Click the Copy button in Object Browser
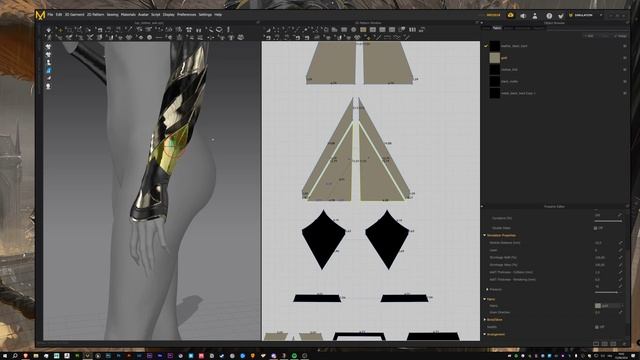The height and width of the screenshot is (360, 640). click(x=604, y=36)
